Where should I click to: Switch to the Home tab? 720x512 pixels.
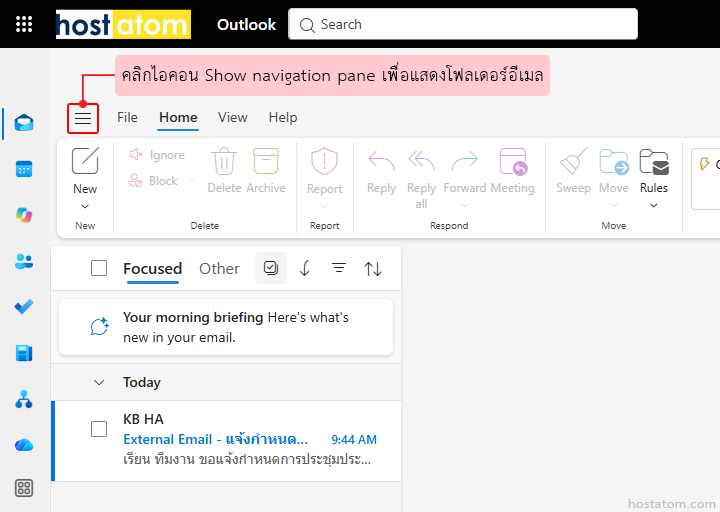[178, 118]
